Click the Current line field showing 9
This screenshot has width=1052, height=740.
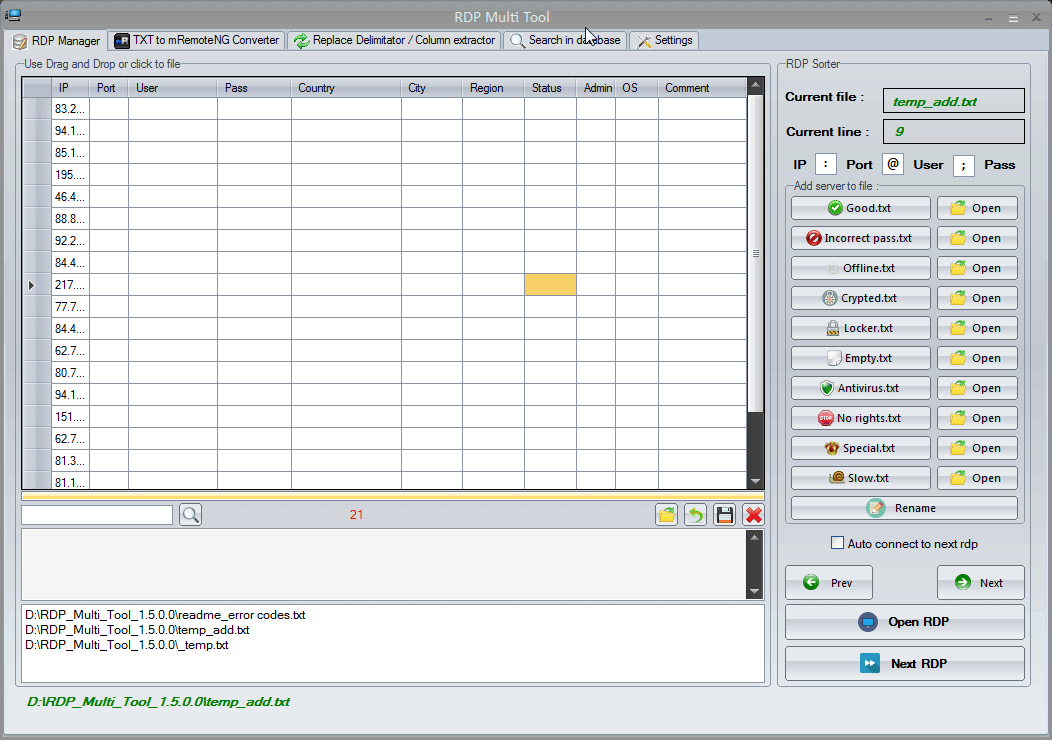point(953,131)
